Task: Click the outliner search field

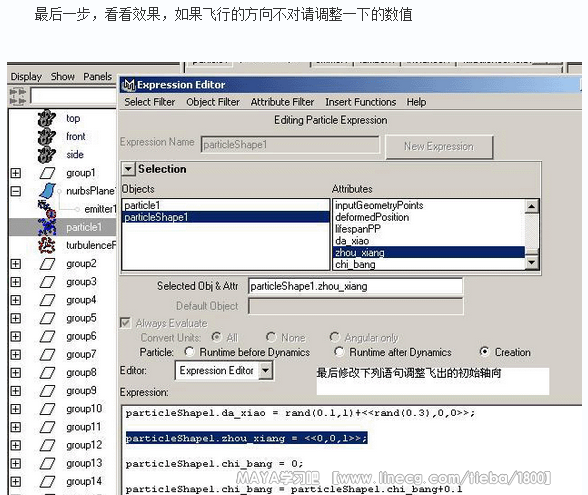Action: 73,96
